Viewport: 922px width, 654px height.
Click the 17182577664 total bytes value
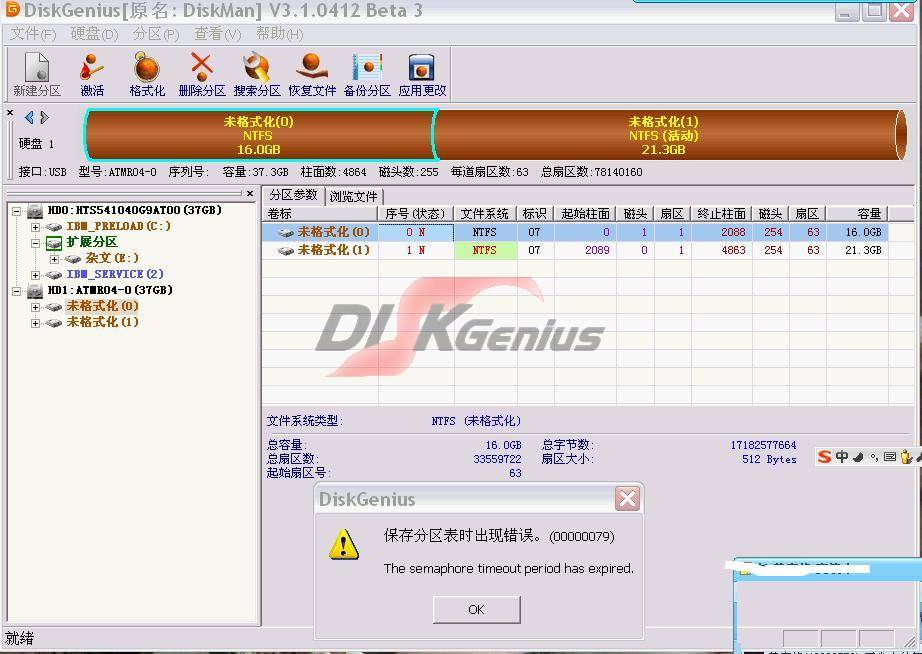(x=763, y=445)
